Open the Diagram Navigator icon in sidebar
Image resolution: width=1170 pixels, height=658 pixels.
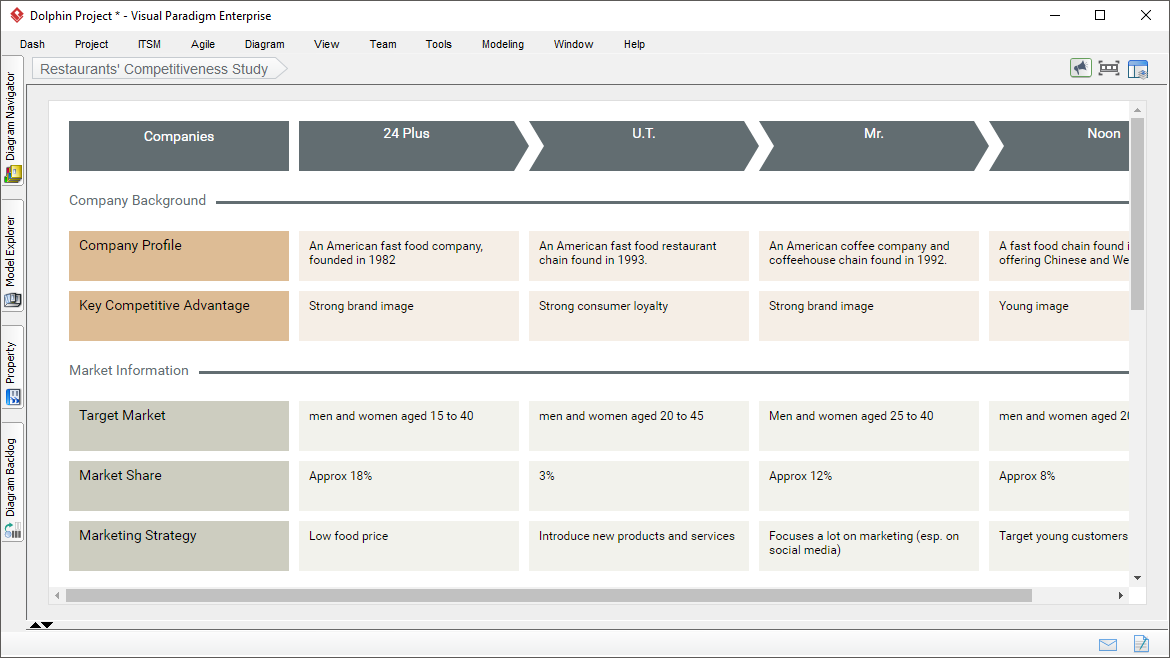click(x=13, y=175)
